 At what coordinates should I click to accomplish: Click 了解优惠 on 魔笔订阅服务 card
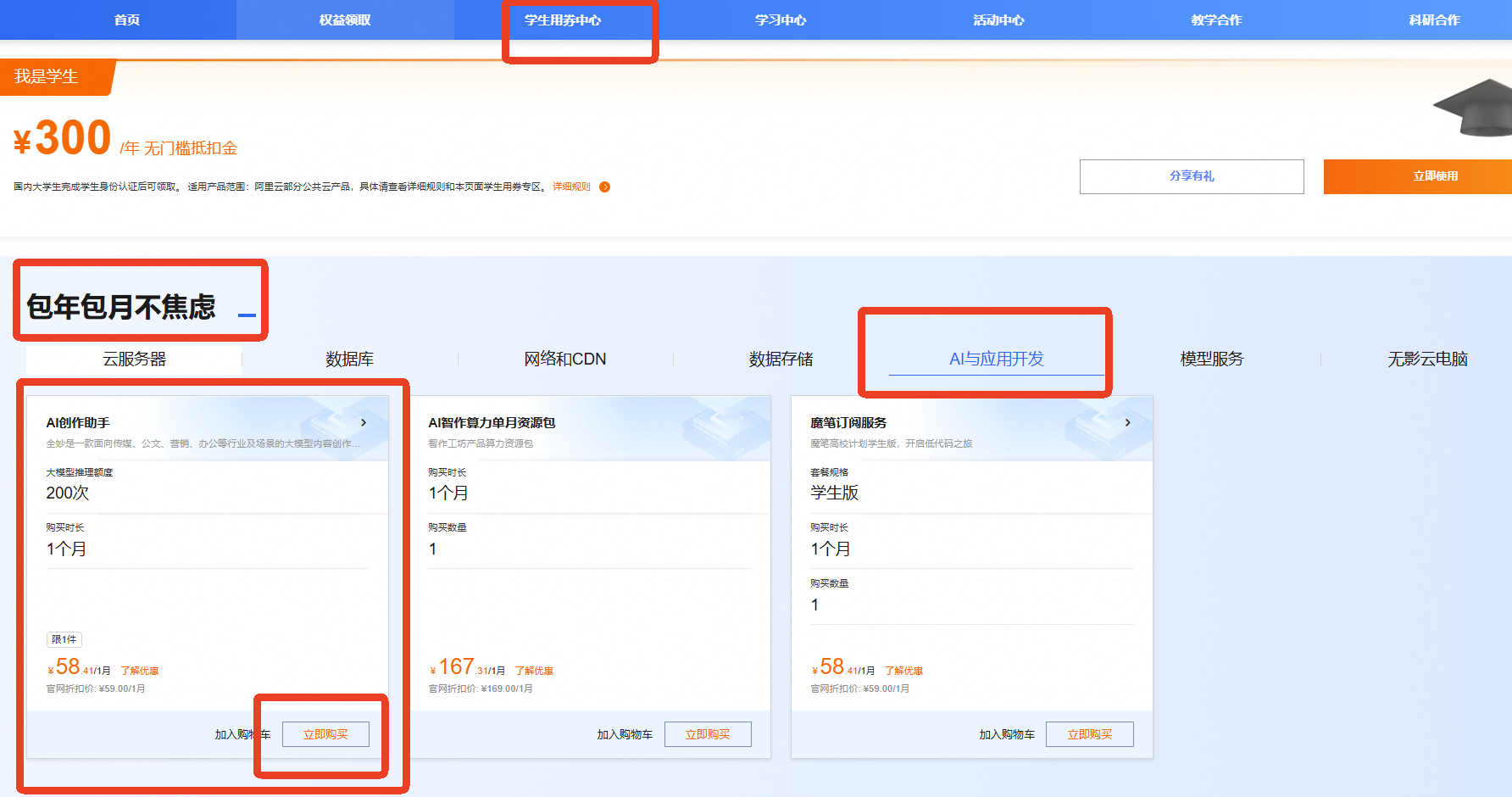[x=903, y=671]
